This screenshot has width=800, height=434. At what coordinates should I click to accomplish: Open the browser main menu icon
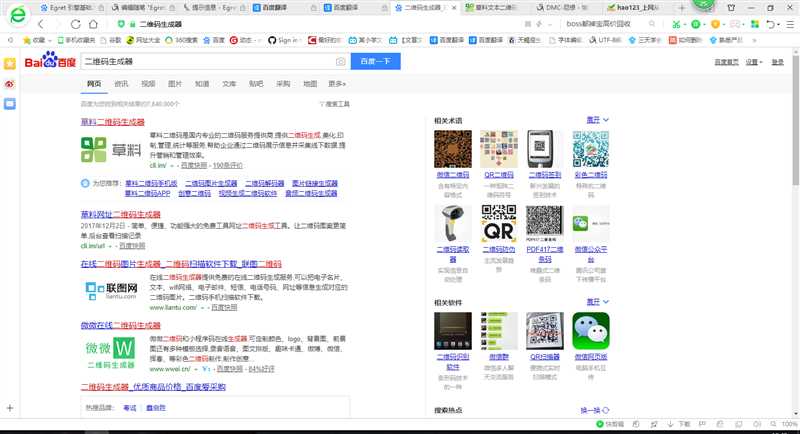pos(790,24)
